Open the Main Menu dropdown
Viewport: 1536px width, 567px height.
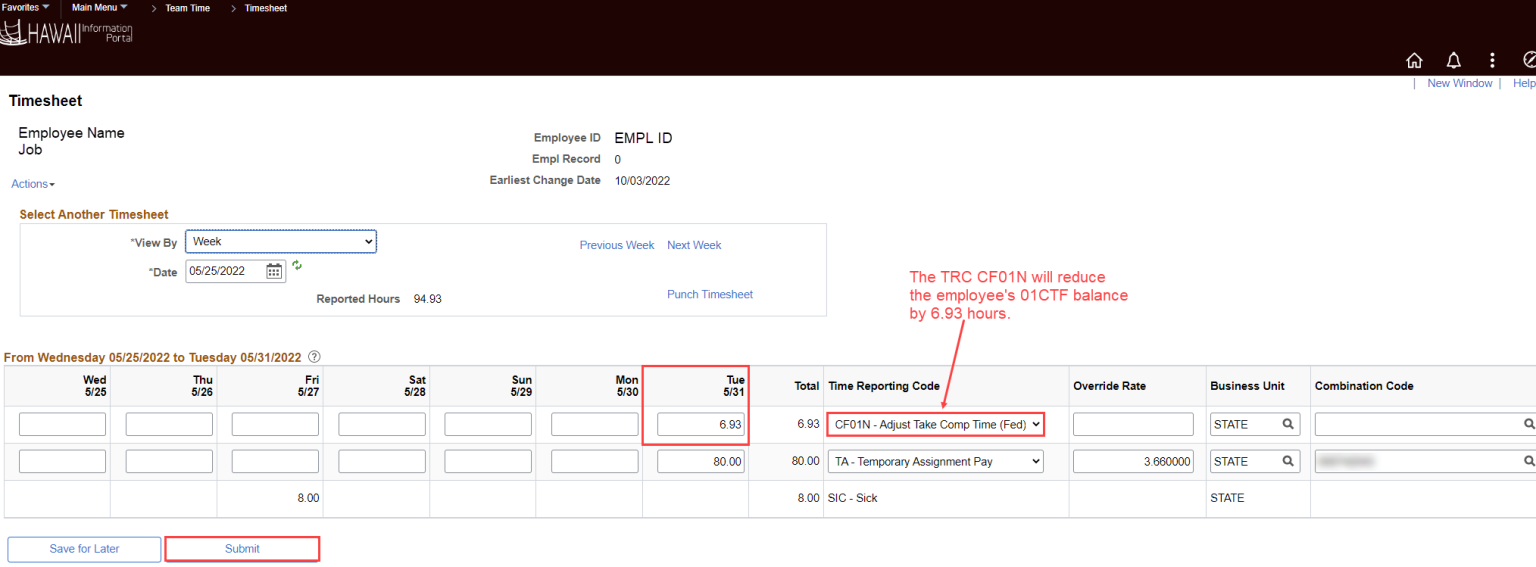[x=99, y=8]
